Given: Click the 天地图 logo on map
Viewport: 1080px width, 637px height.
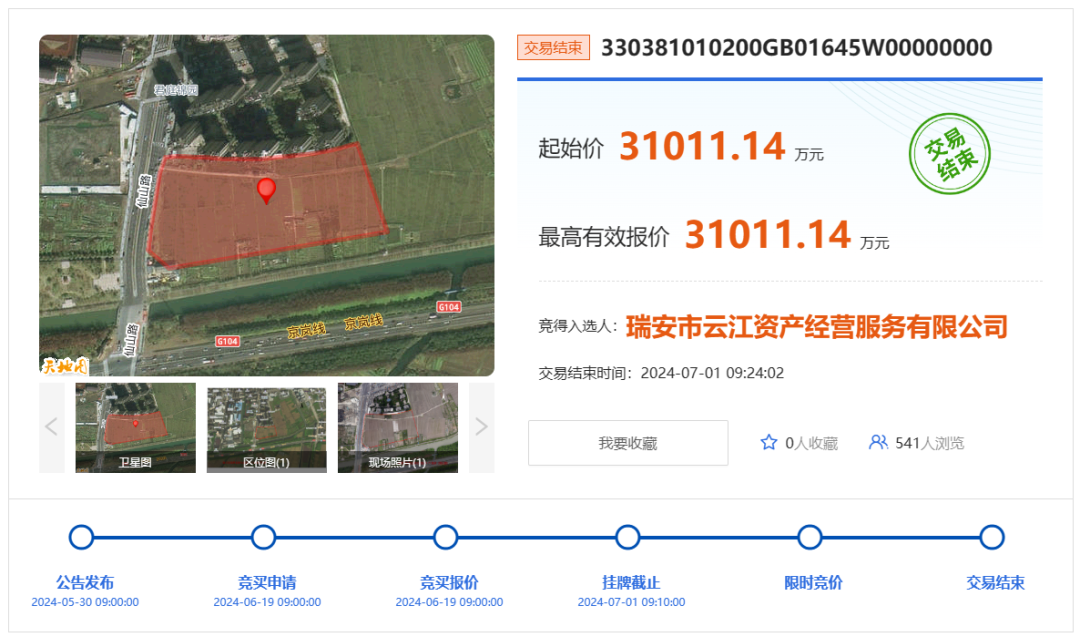Looking at the screenshot, I should pos(65,365).
